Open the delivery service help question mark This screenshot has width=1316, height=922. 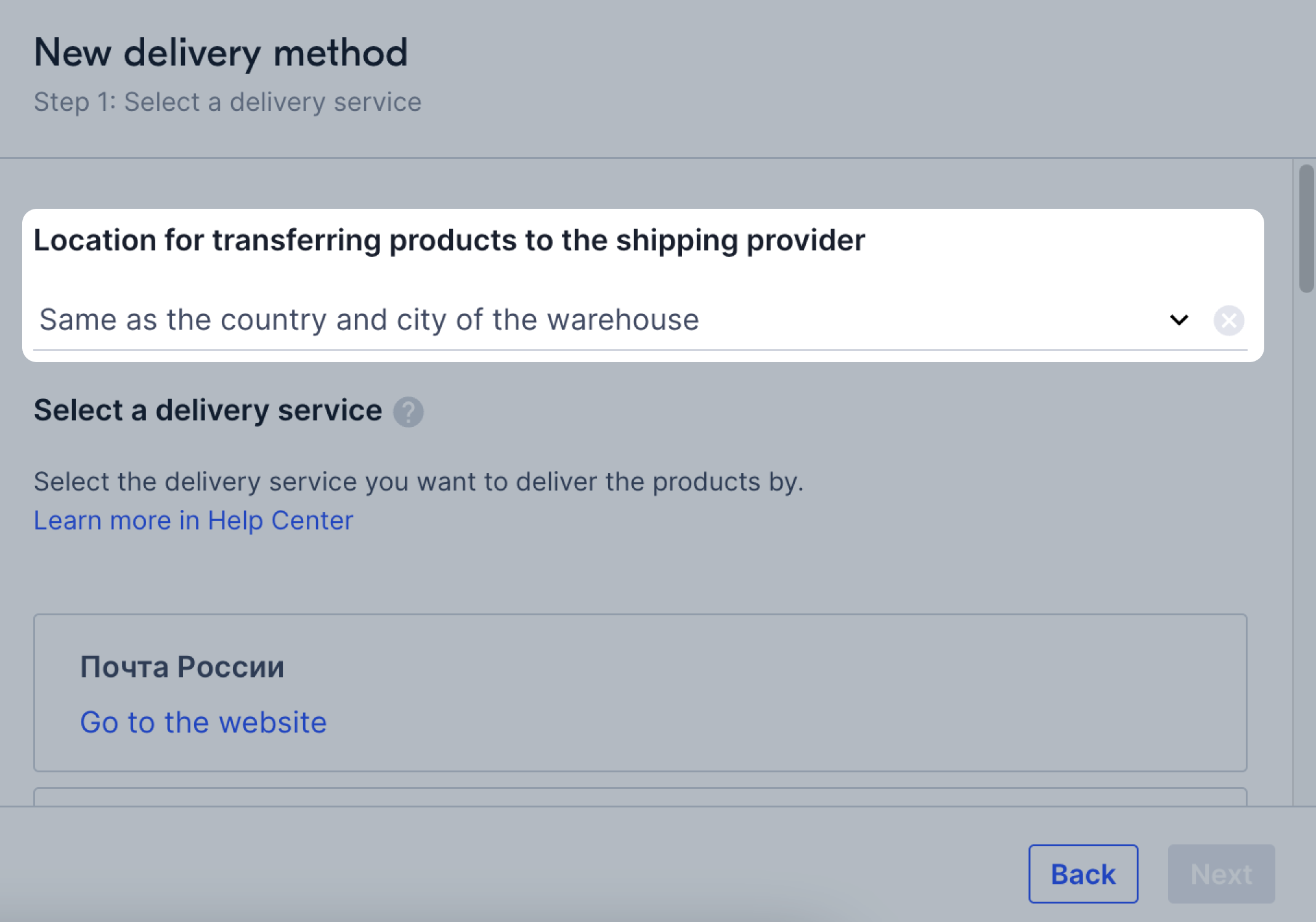click(408, 411)
